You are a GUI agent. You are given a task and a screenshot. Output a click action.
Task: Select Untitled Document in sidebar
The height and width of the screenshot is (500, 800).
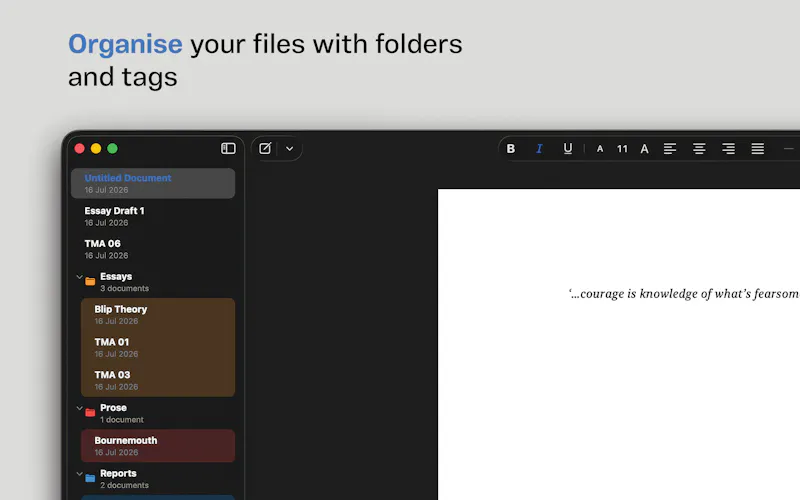tap(153, 183)
